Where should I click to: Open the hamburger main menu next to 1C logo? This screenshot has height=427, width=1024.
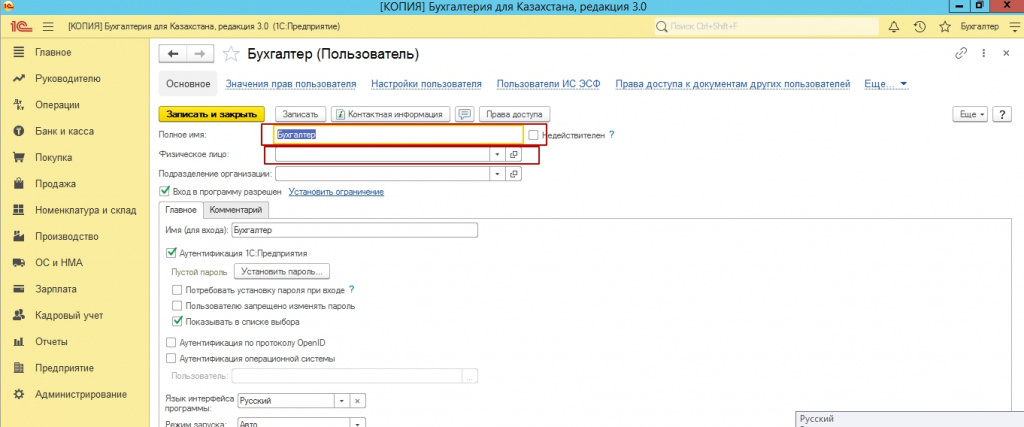click(x=48, y=27)
